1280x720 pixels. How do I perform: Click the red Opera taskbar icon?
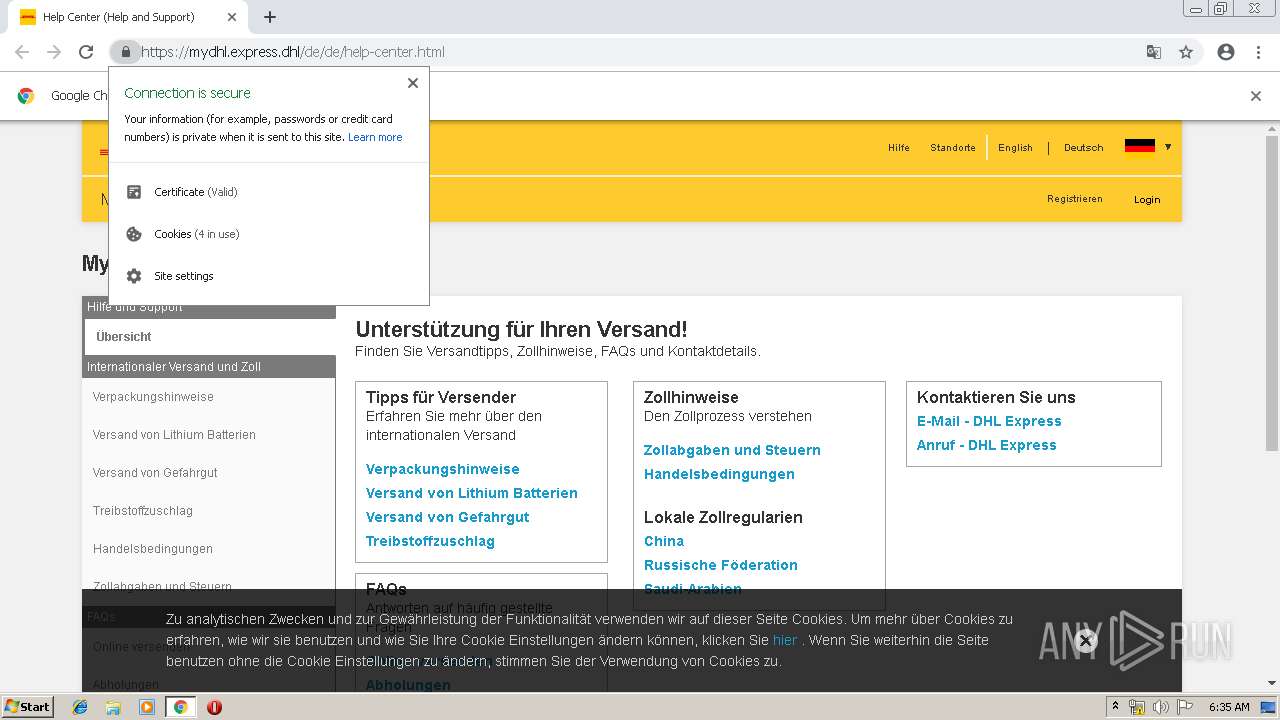tap(214, 707)
